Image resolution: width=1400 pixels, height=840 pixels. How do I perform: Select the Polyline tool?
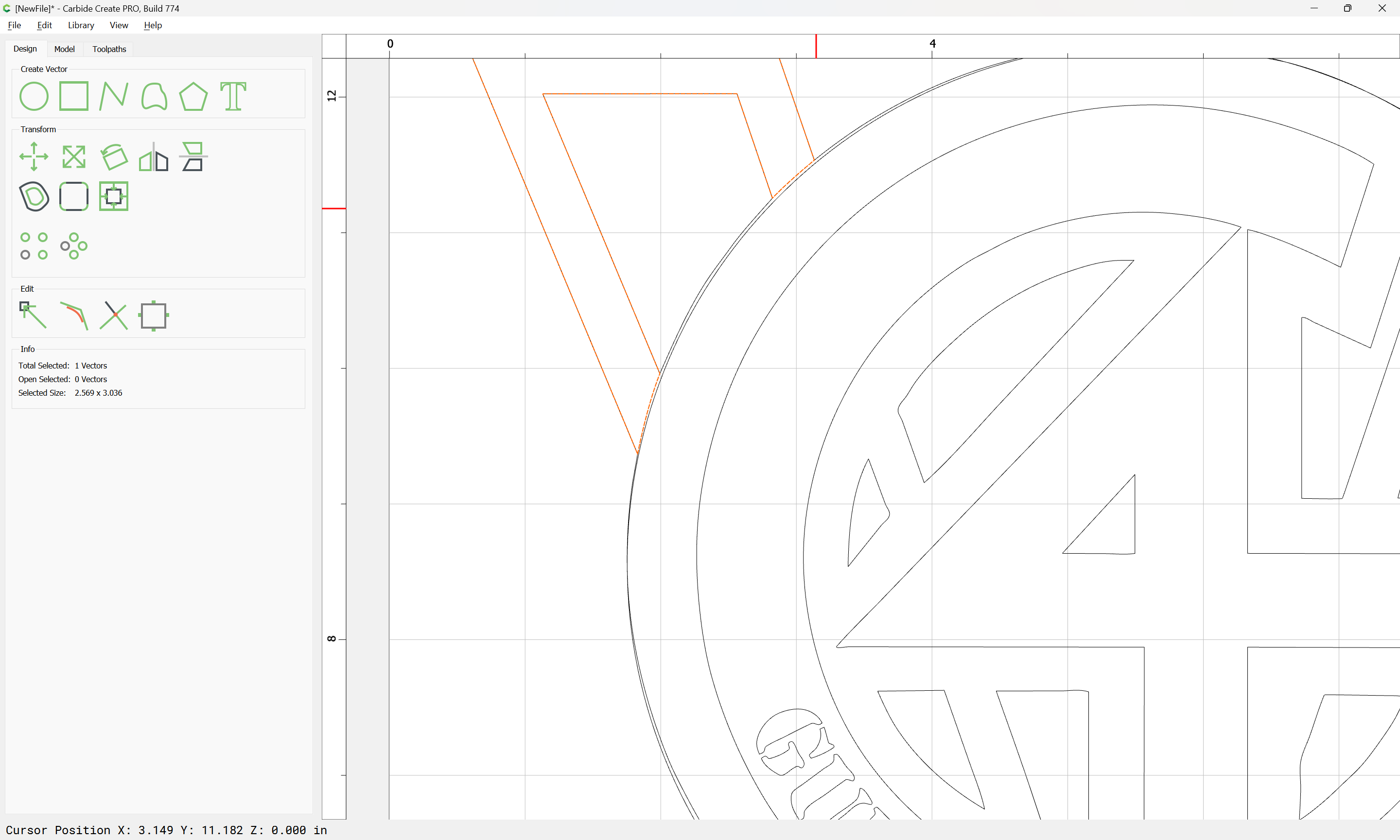114,96
